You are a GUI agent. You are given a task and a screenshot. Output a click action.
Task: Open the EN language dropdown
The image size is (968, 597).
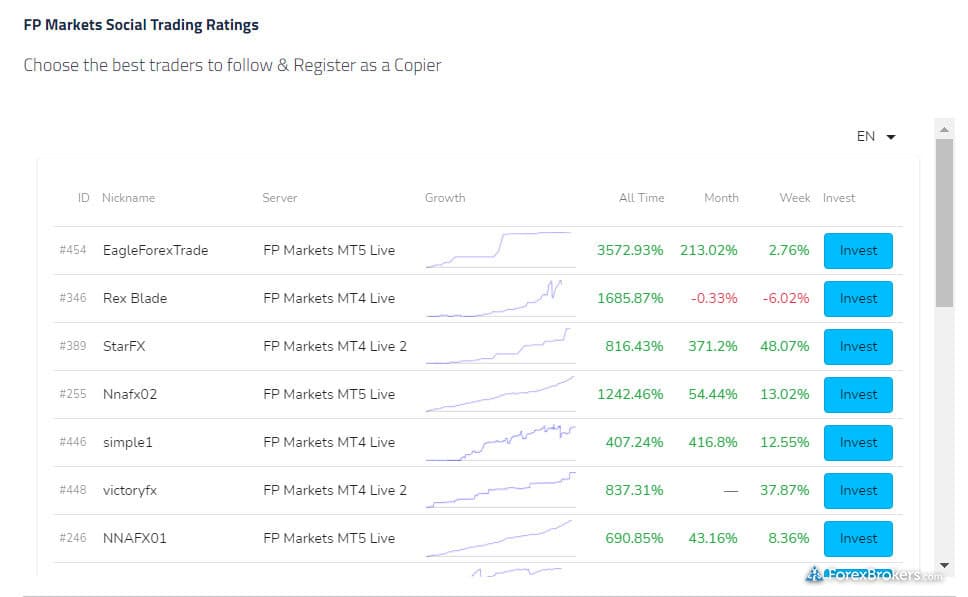pyautogui.click(x=875, y=137)
